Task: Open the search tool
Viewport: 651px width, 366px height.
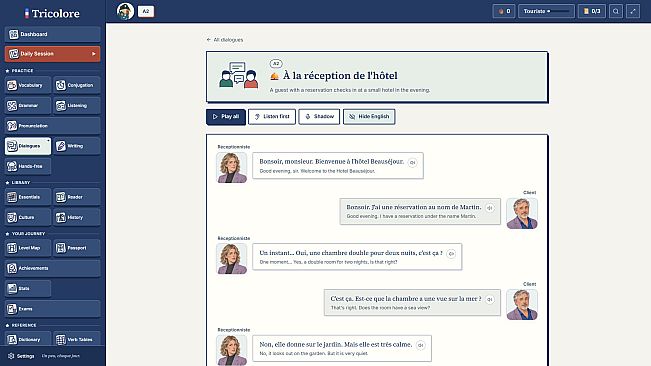Action: click(616, 11)
